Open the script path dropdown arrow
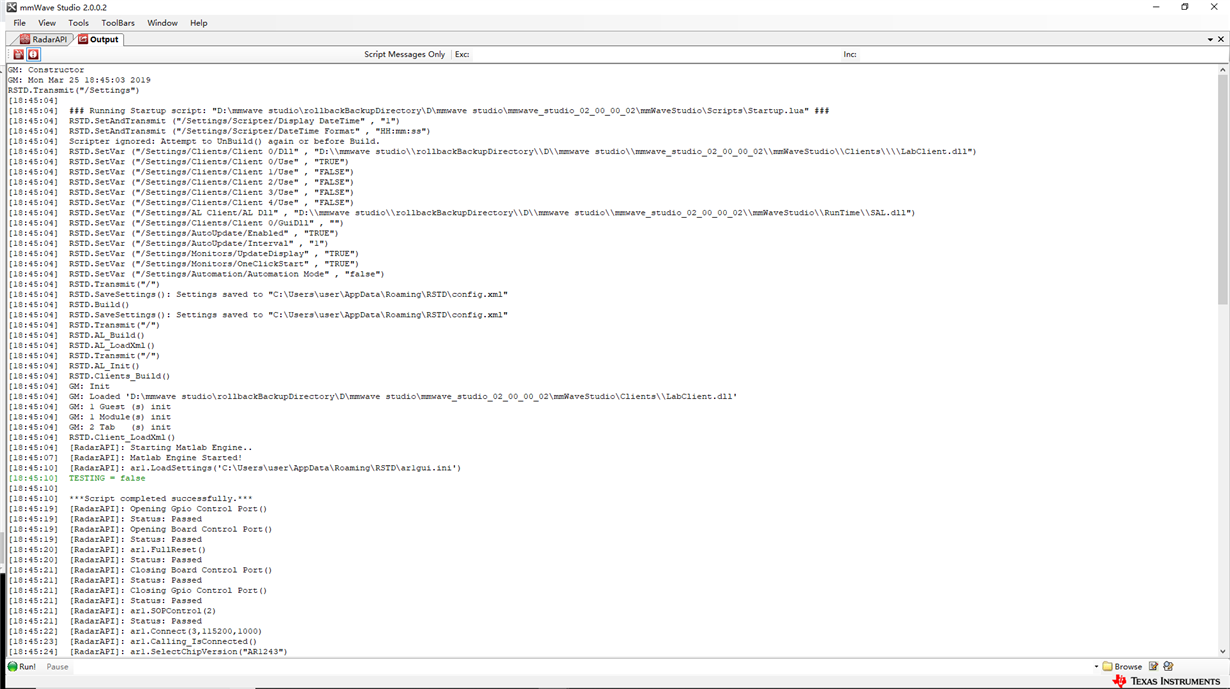 tap(1096, 666)
